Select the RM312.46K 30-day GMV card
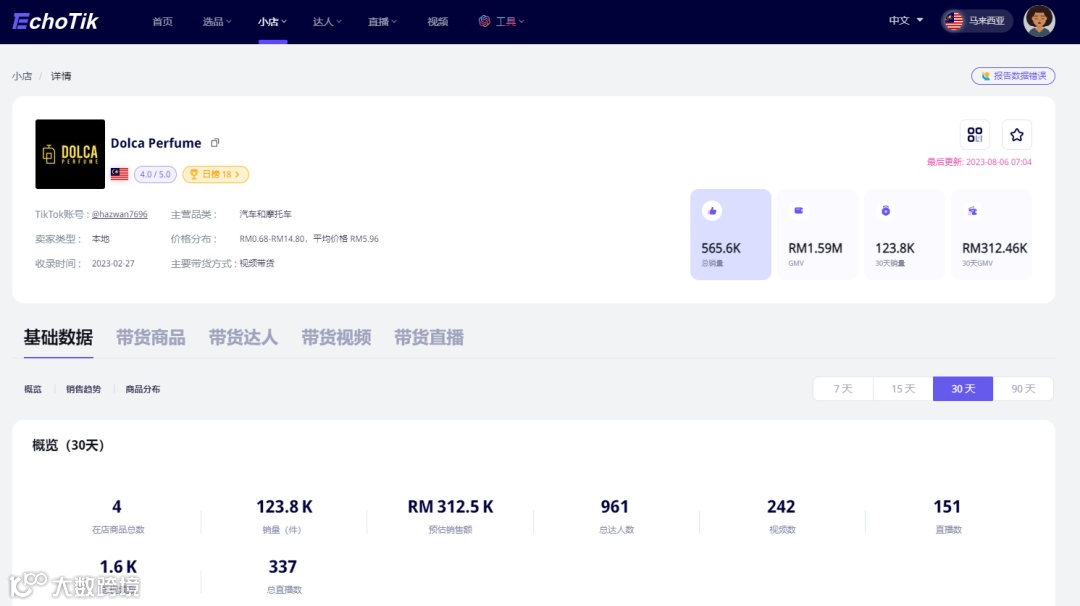 tap(991, 234)
